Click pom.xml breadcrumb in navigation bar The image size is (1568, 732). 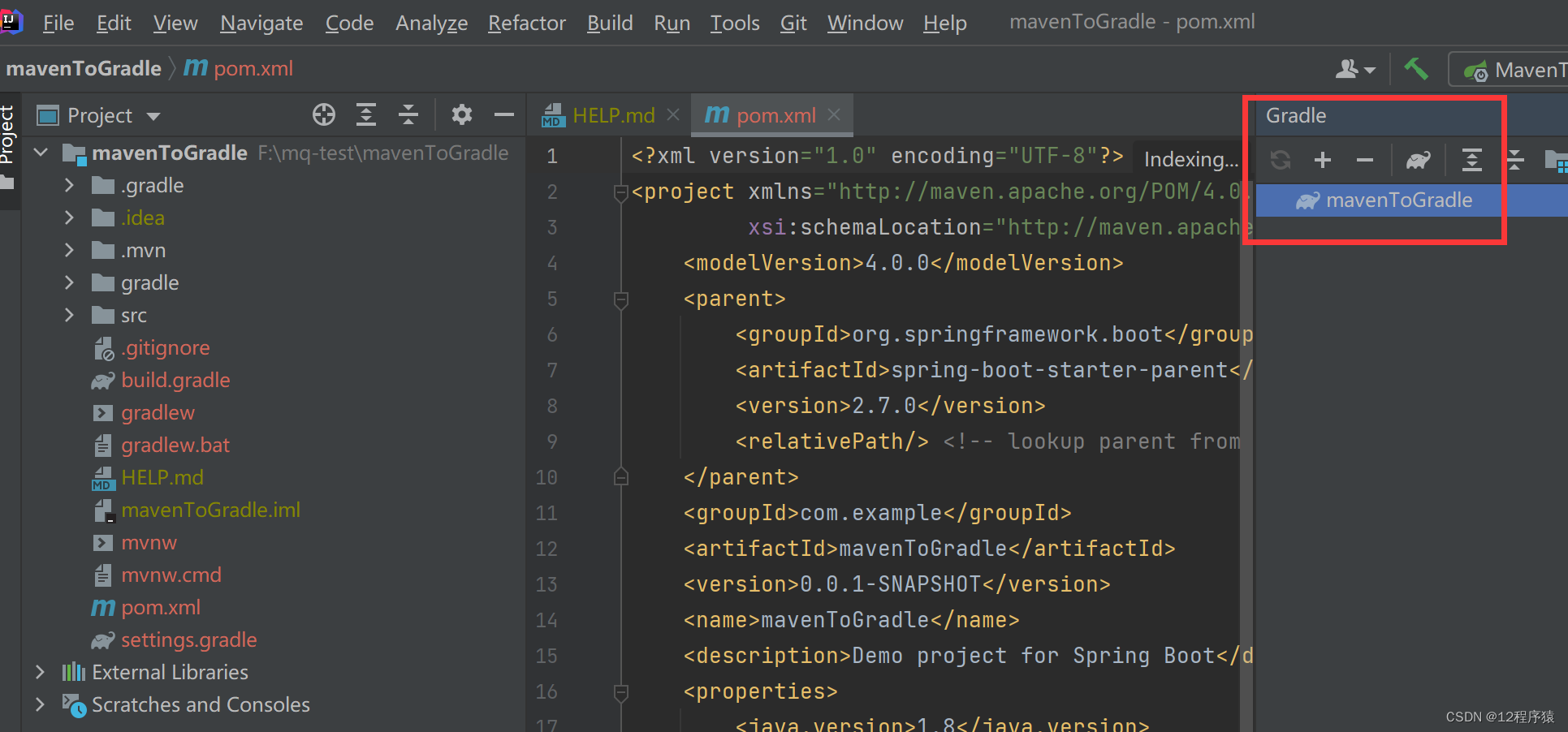239,69
